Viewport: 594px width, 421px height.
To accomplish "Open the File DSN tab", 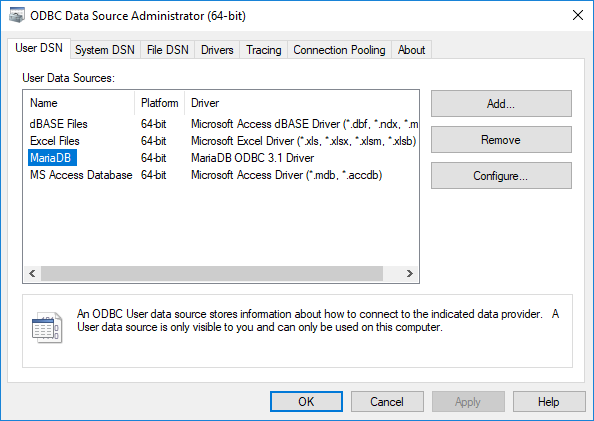I will pyautogui.click(x=167, y=50).
